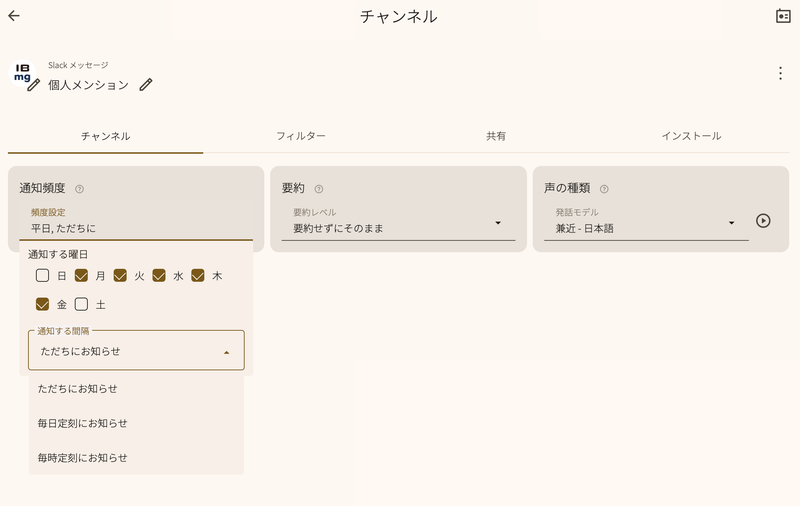The height and width of the screenshot is (506, 800).
Task: Switch to the インストール tab
Action: [x=691, y=136]
